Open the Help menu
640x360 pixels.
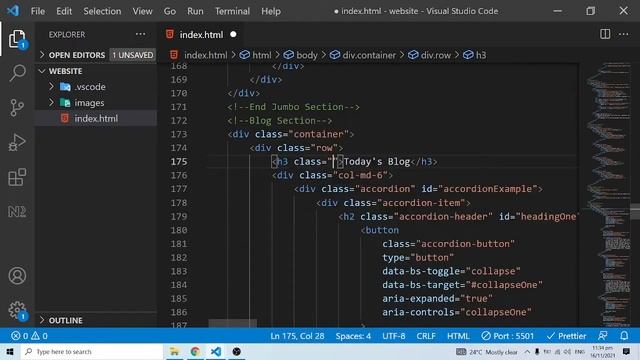[x=271, y=11]
